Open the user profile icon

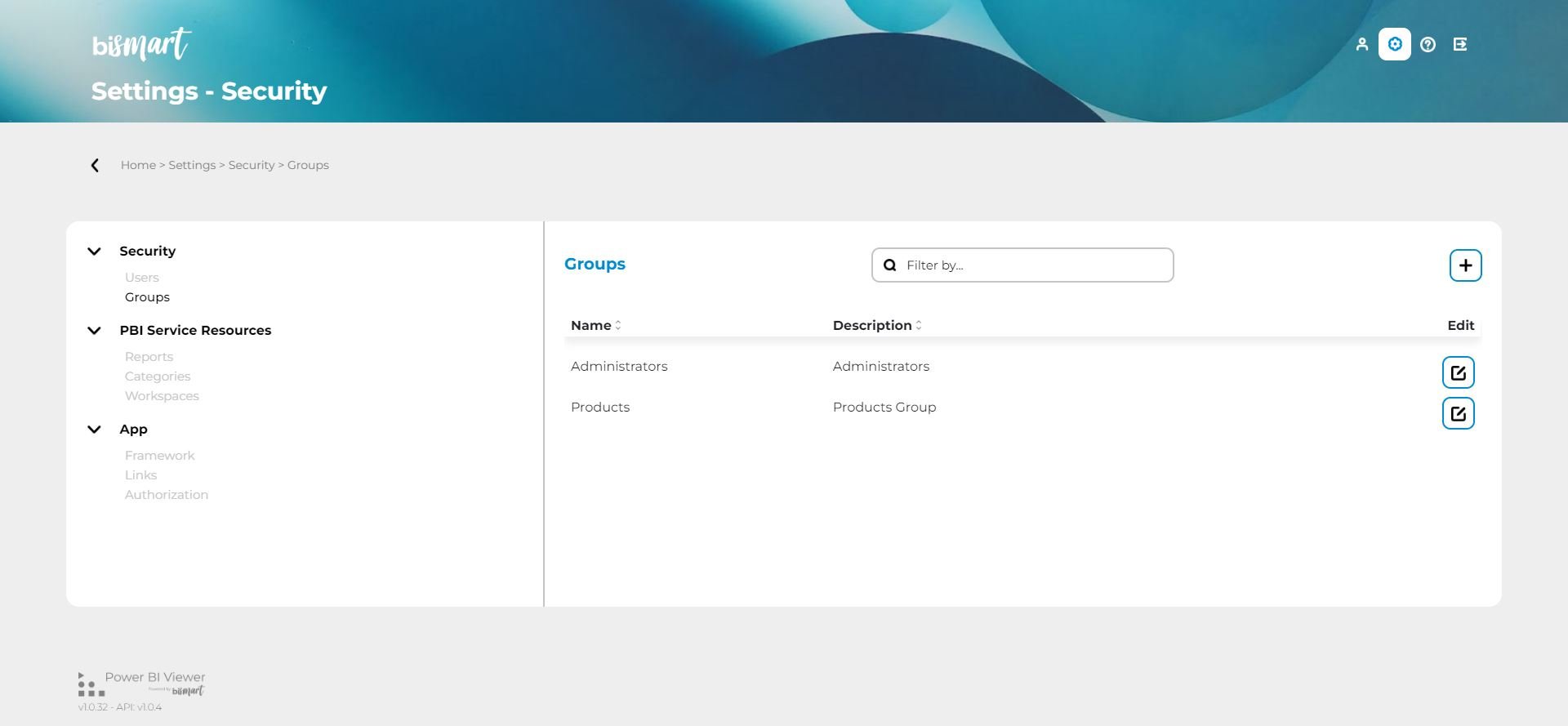tap(1361, 44)
